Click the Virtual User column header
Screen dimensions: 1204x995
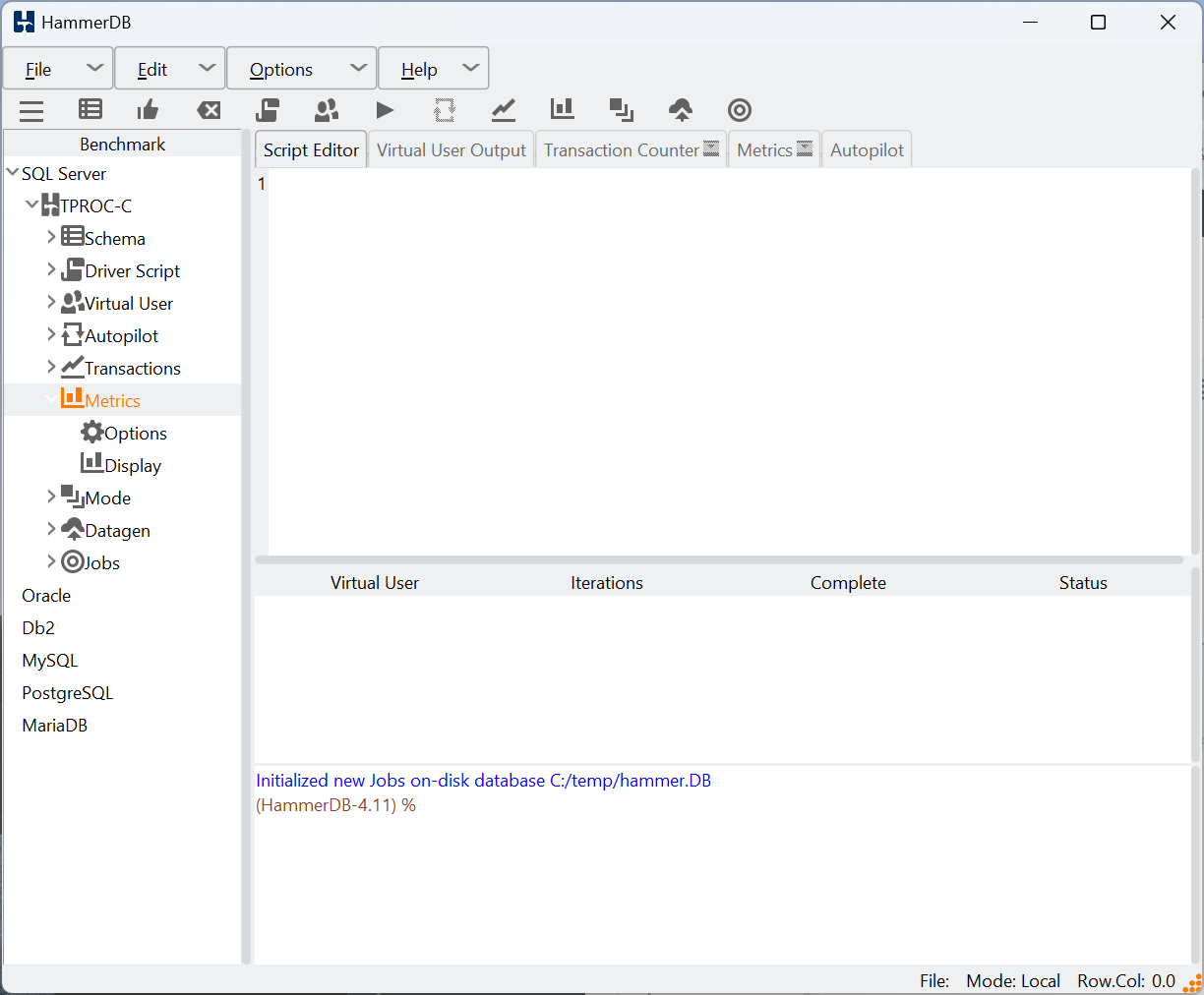[x=374, y=582]
